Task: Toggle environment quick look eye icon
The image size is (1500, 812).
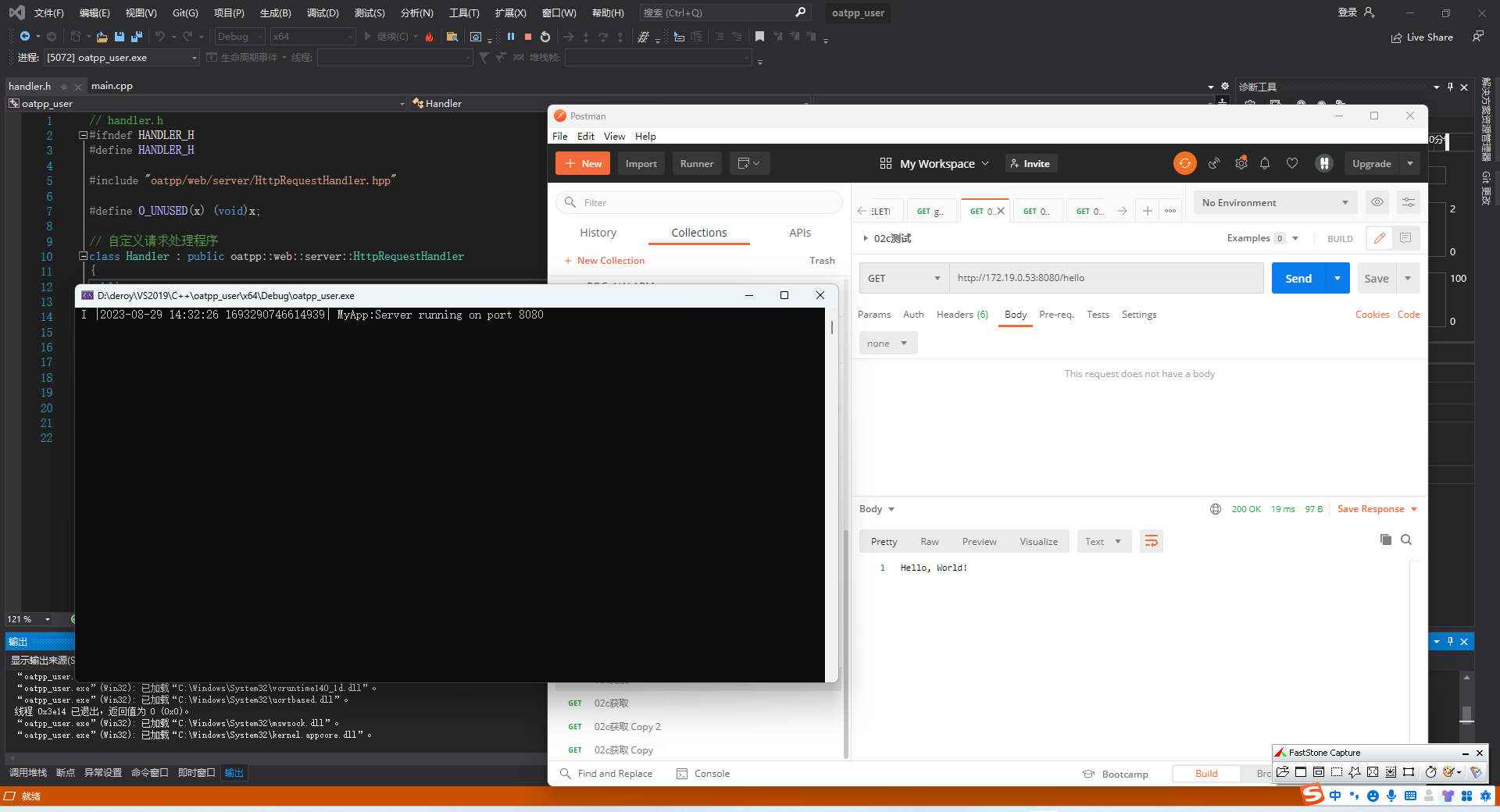Action: pos(1377,202)
